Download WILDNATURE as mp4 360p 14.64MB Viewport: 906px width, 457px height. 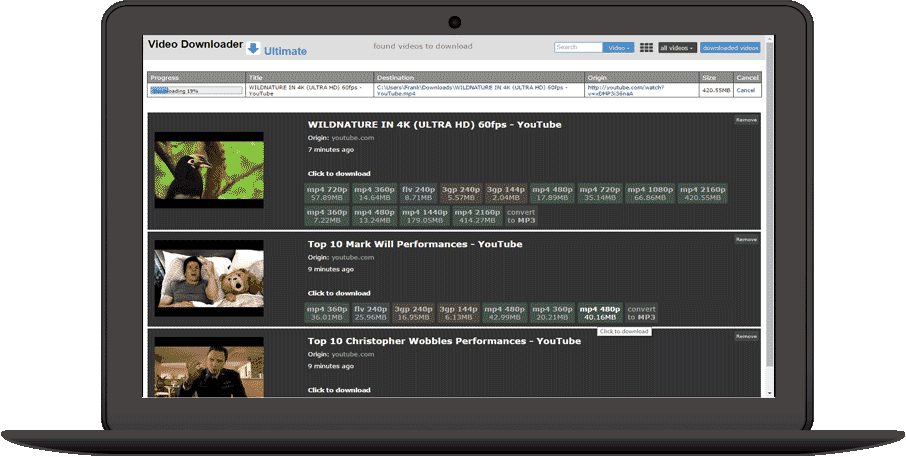(x=374, y=194)
